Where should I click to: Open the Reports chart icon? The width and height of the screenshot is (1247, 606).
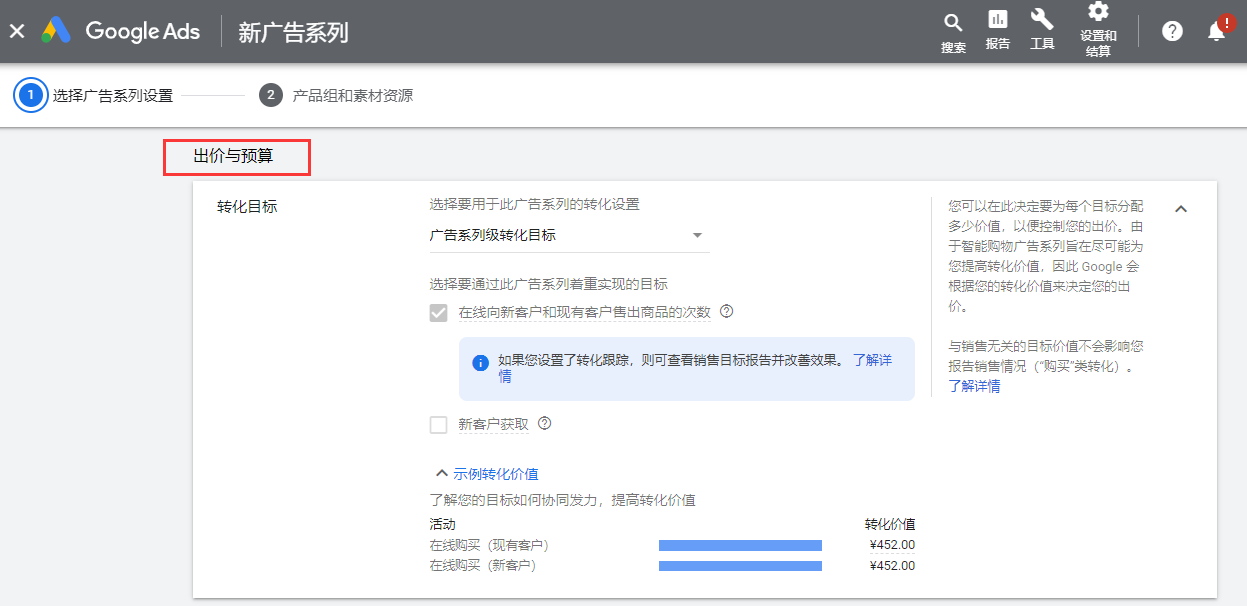tap(997, 20)
